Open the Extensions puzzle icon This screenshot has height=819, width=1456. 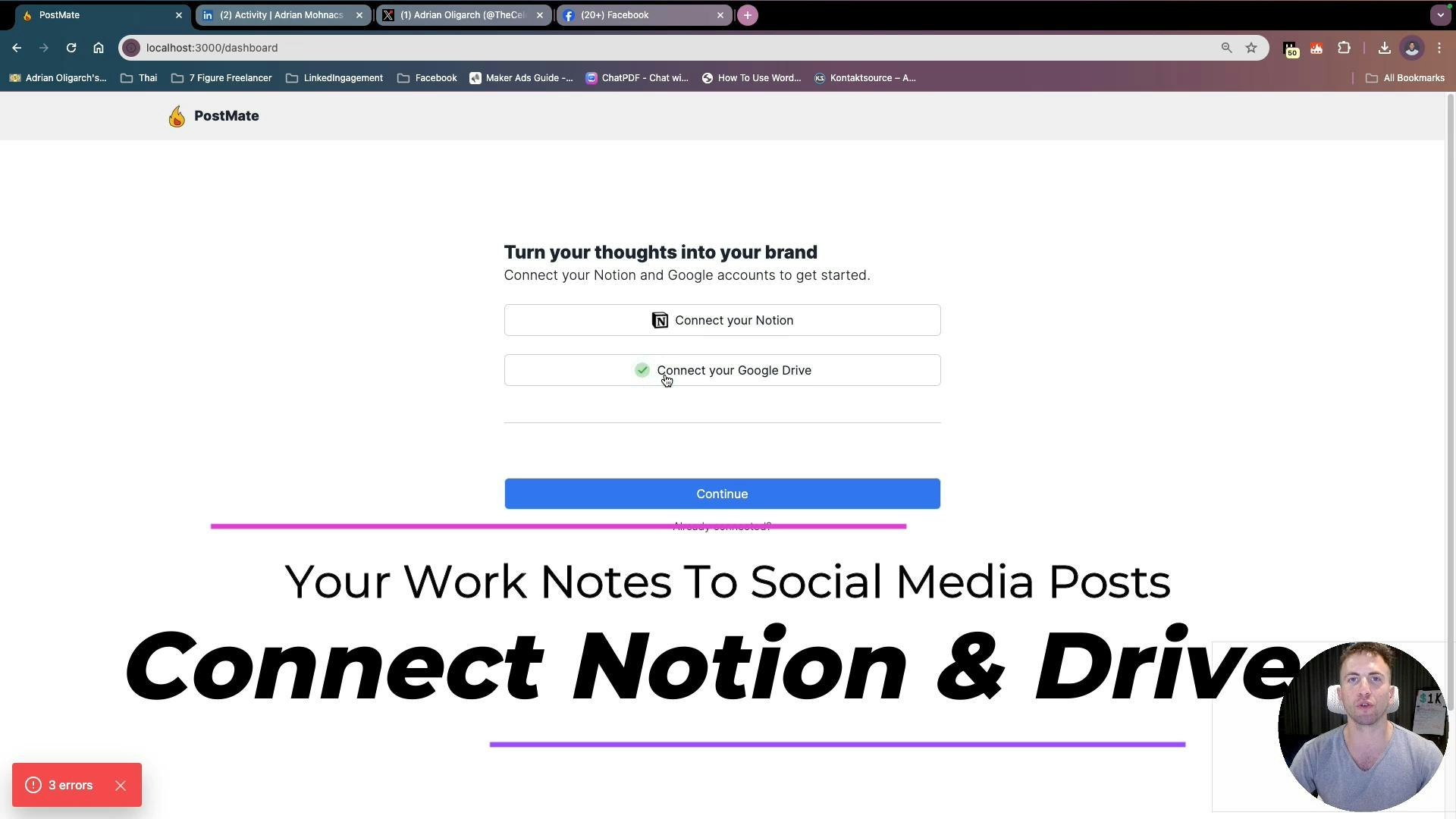point(1344,48)
